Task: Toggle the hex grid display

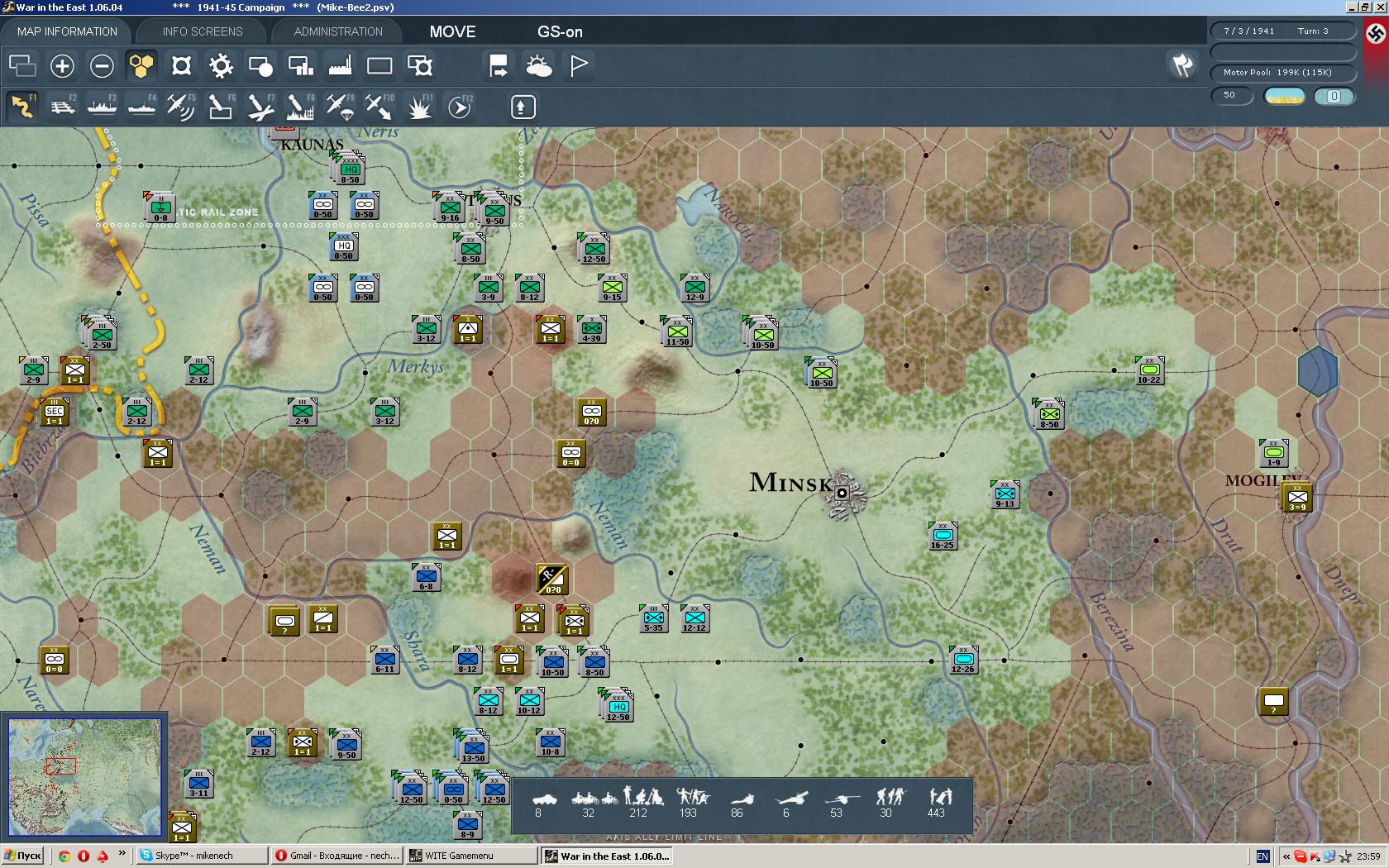Action: [141, 65]
